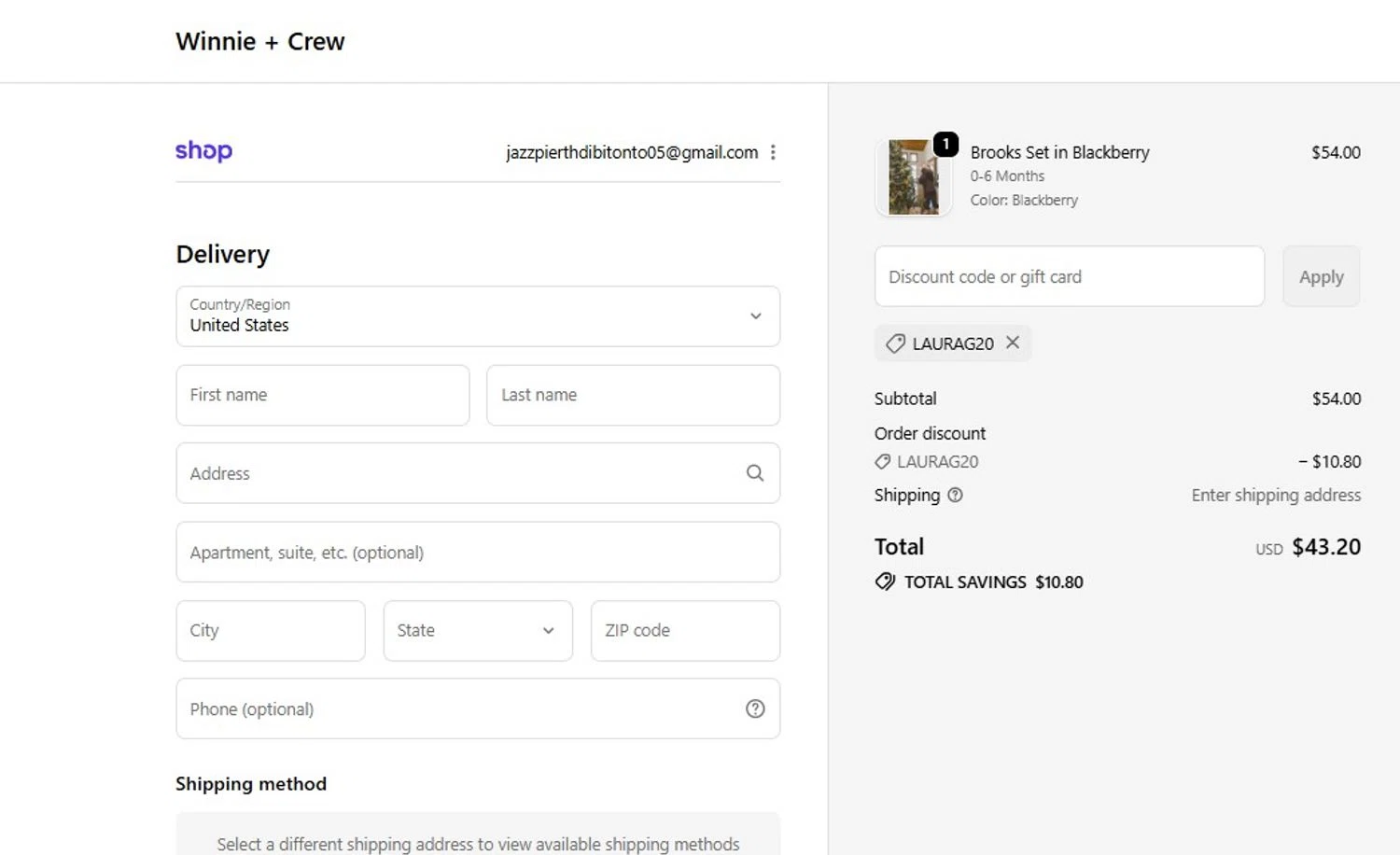
Task: Click the Brooks Set product thumbnail
Action: click(914, 177)
